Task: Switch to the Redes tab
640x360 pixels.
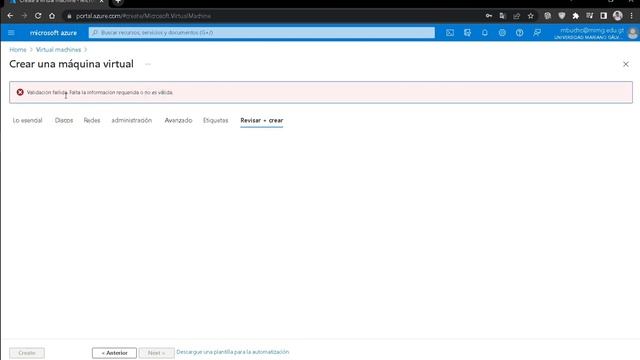Action: 92,120
